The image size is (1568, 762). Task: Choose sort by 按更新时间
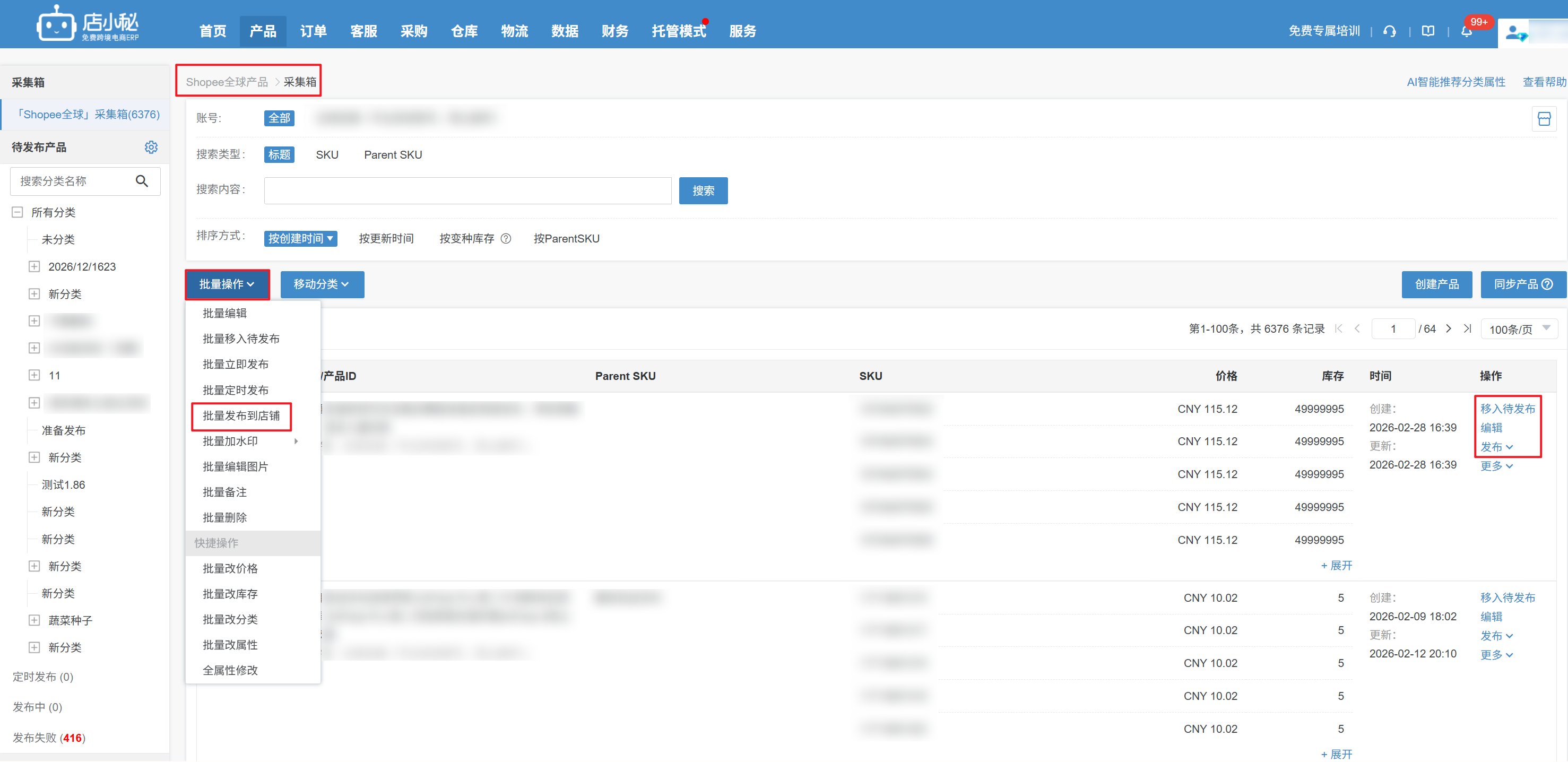pos(386,239)
